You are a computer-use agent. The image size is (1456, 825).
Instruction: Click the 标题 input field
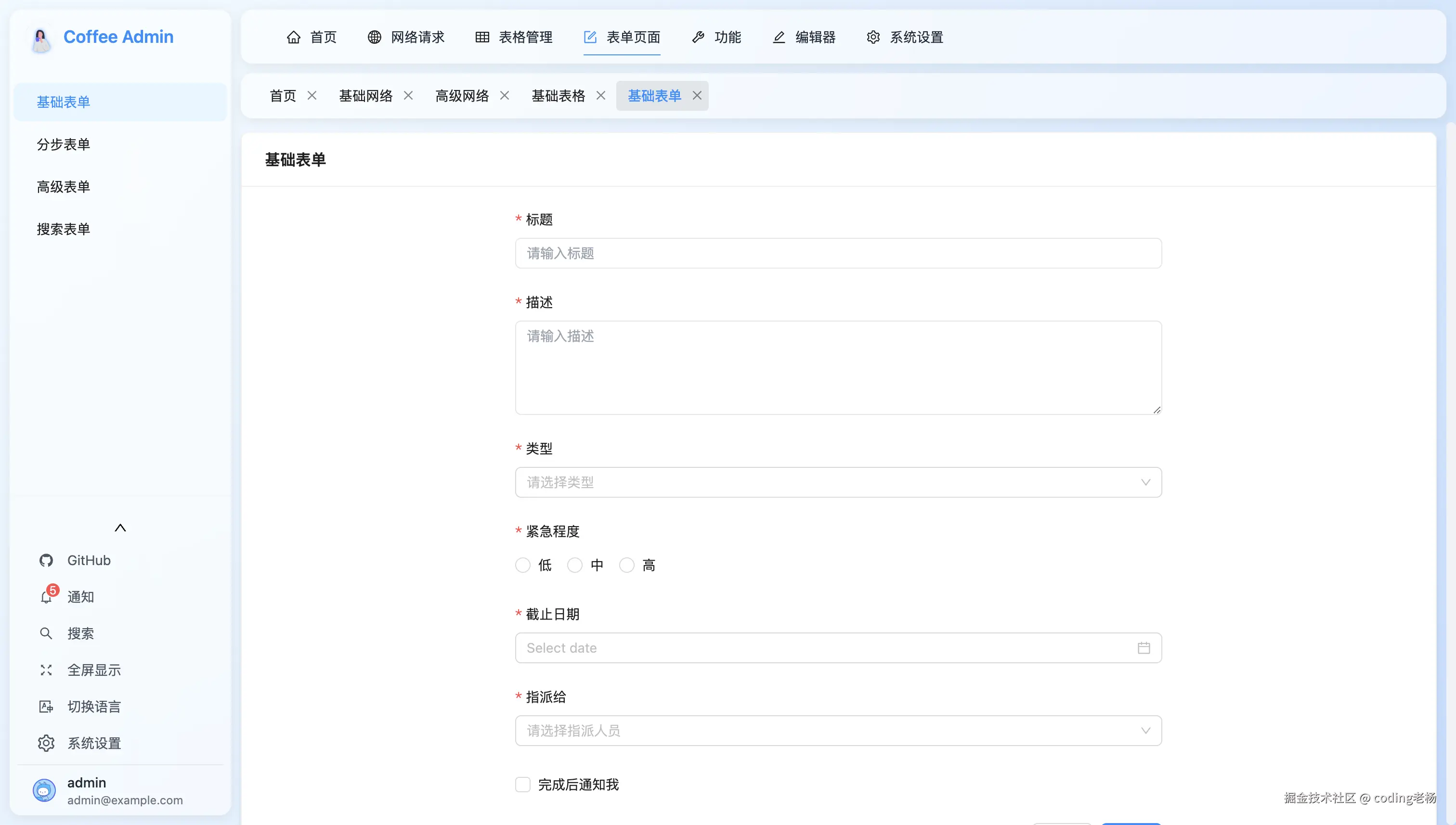[x=838, y=253]
